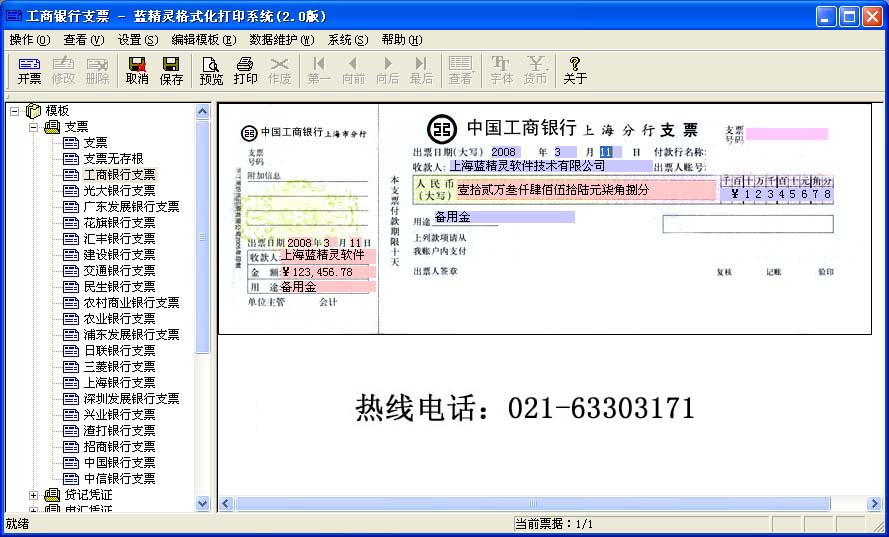Screen dimensions: 889x537
Task: Click the tree panel scroll up arrow
Action: pos(202,111)
